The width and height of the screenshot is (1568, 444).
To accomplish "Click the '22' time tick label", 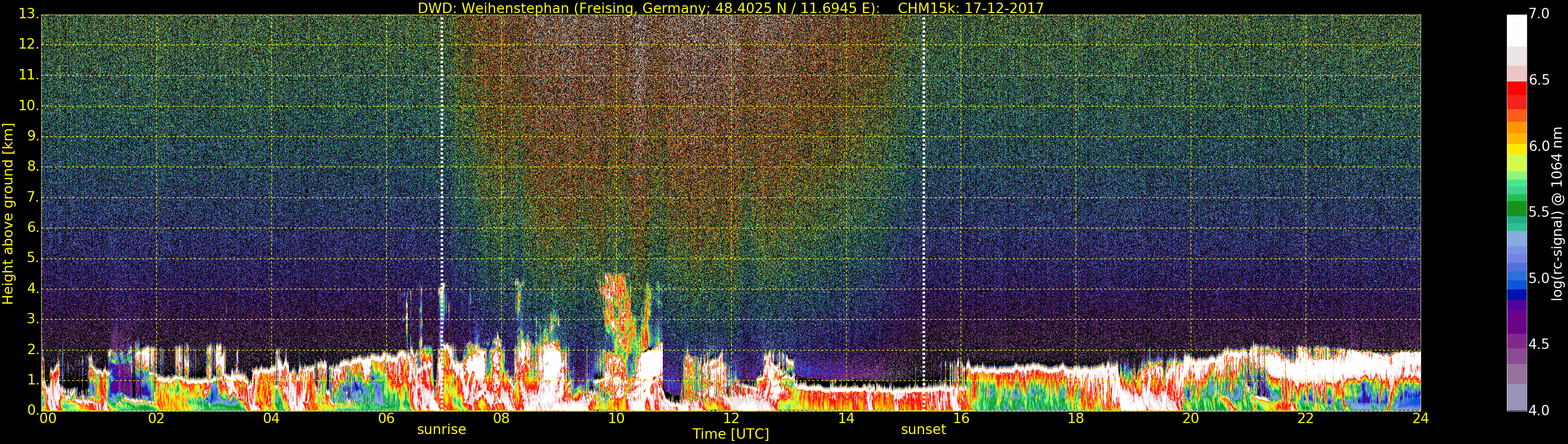I will click(1306, 418).
